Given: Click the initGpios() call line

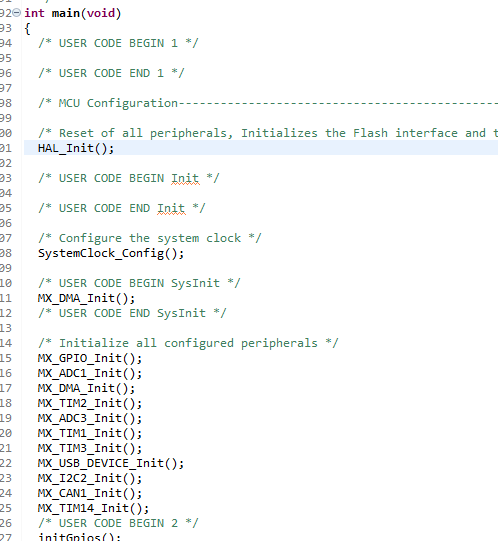Looking at the screenshot, I should point(79,537).
